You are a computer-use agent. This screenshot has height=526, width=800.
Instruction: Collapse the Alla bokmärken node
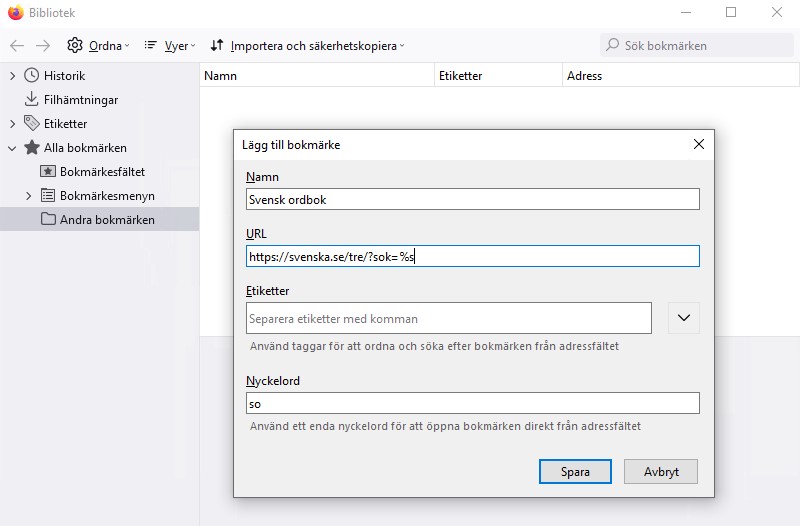[x=13, y=148]
